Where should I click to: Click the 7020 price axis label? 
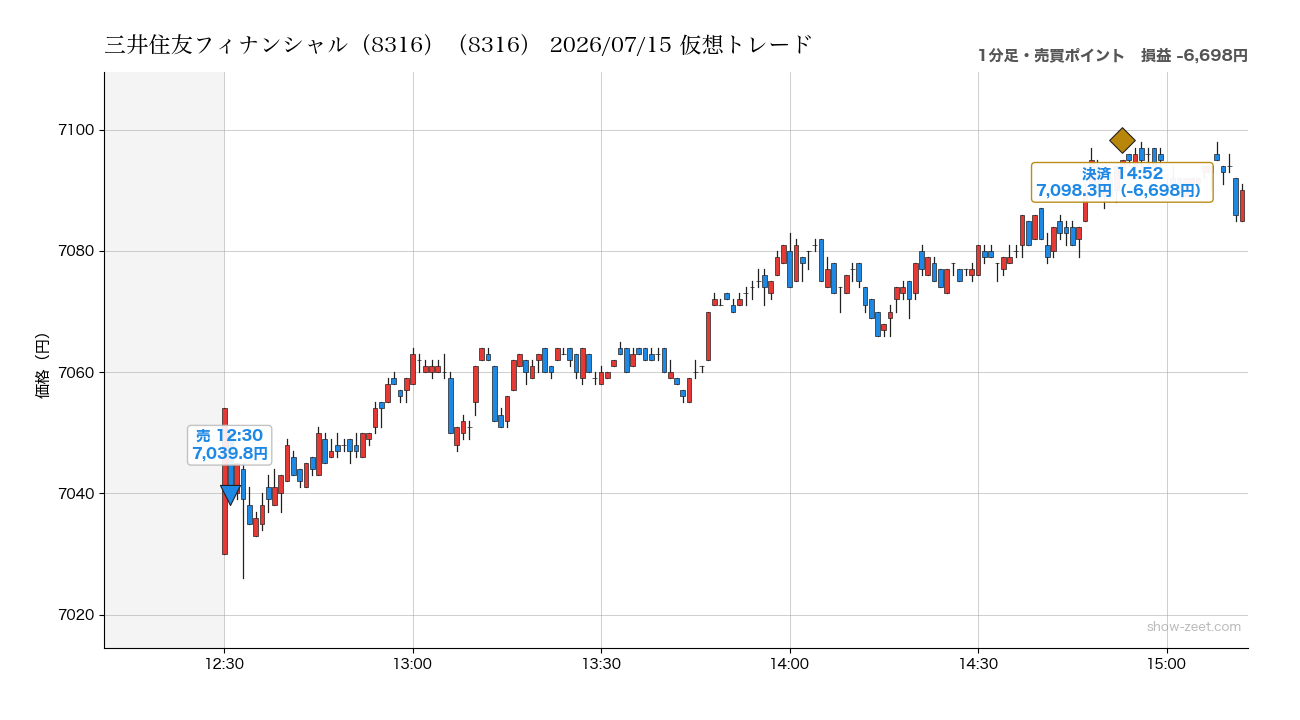(77, 615)
